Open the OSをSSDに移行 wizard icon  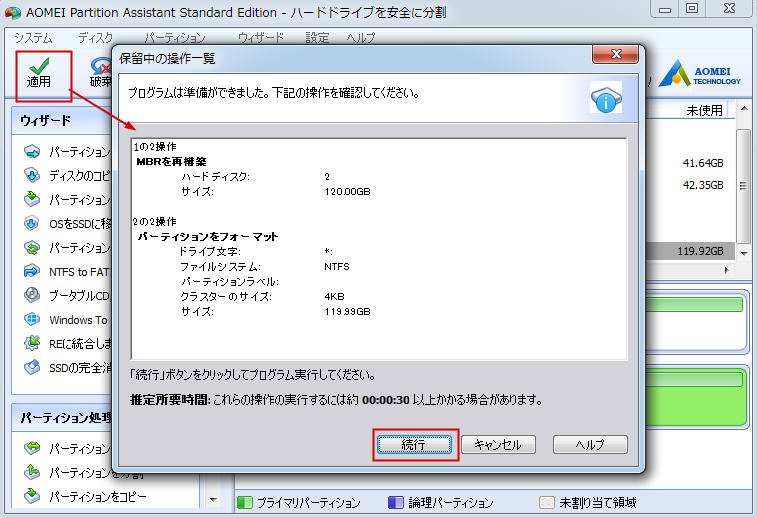[32, 223]
